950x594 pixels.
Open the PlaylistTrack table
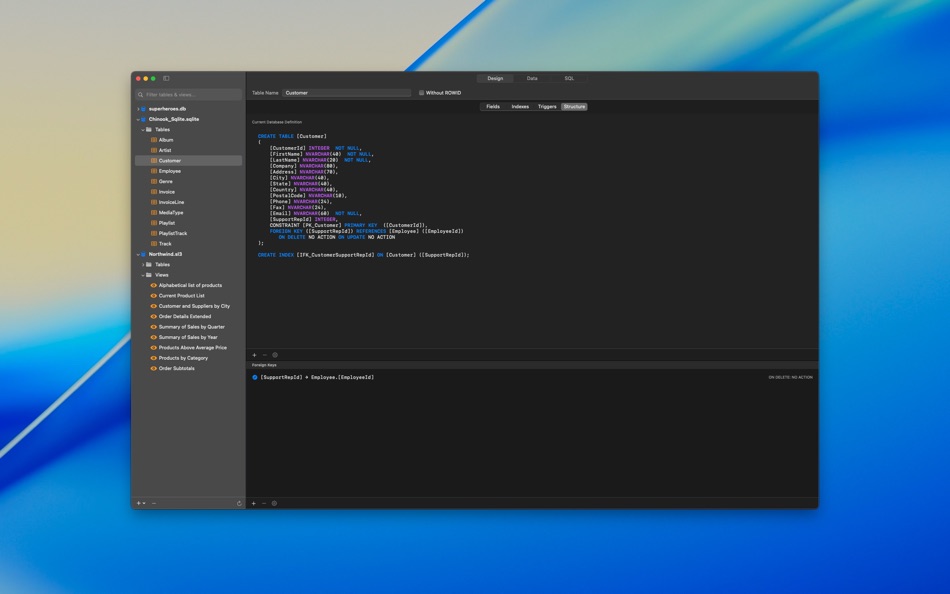click(x=175, y=233)
